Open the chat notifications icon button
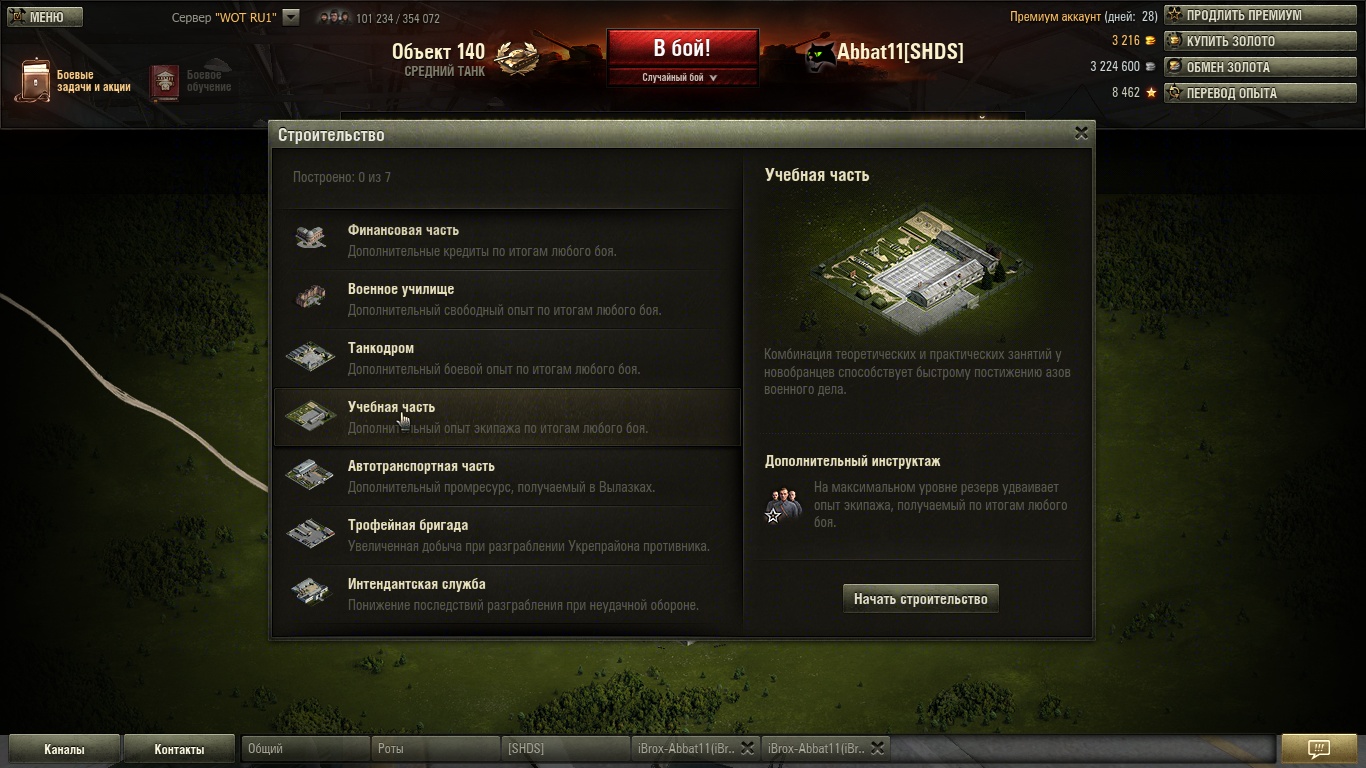The image size is (1366, 768). click(x=1319, y=748)
